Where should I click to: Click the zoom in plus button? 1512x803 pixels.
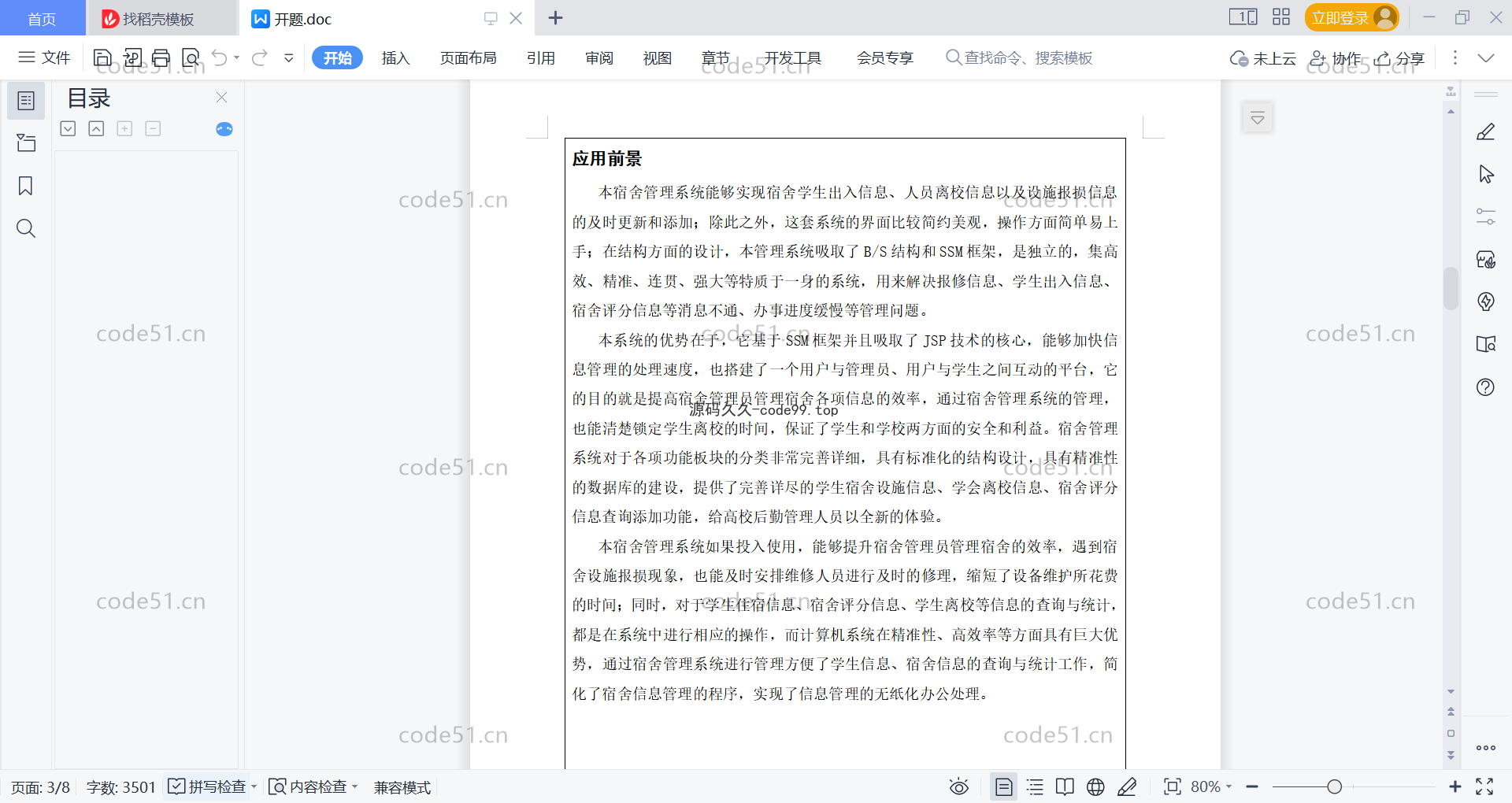pyautogui.click(x=1455, y=786)
